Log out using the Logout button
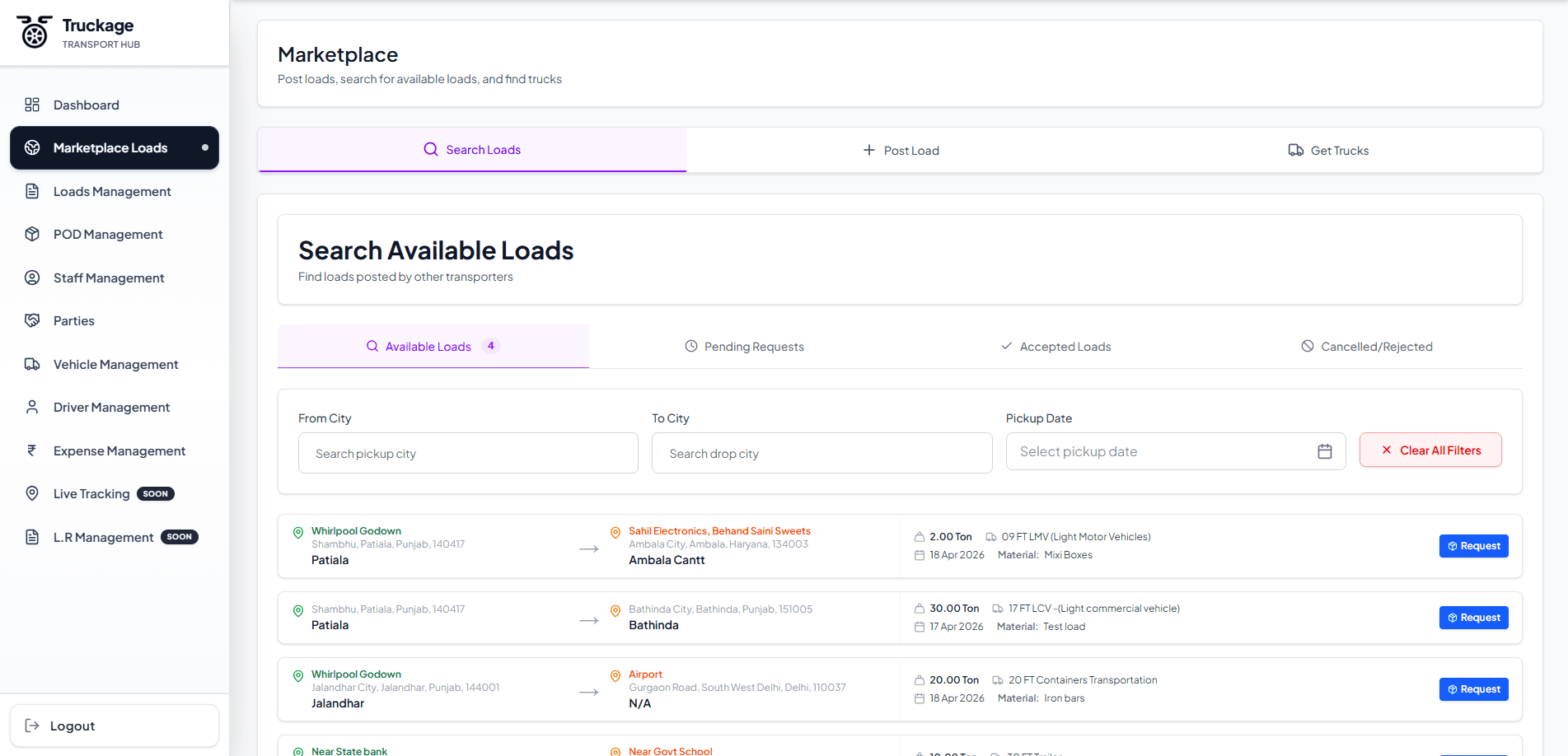The image size is (1568, 756). (115, 726)
